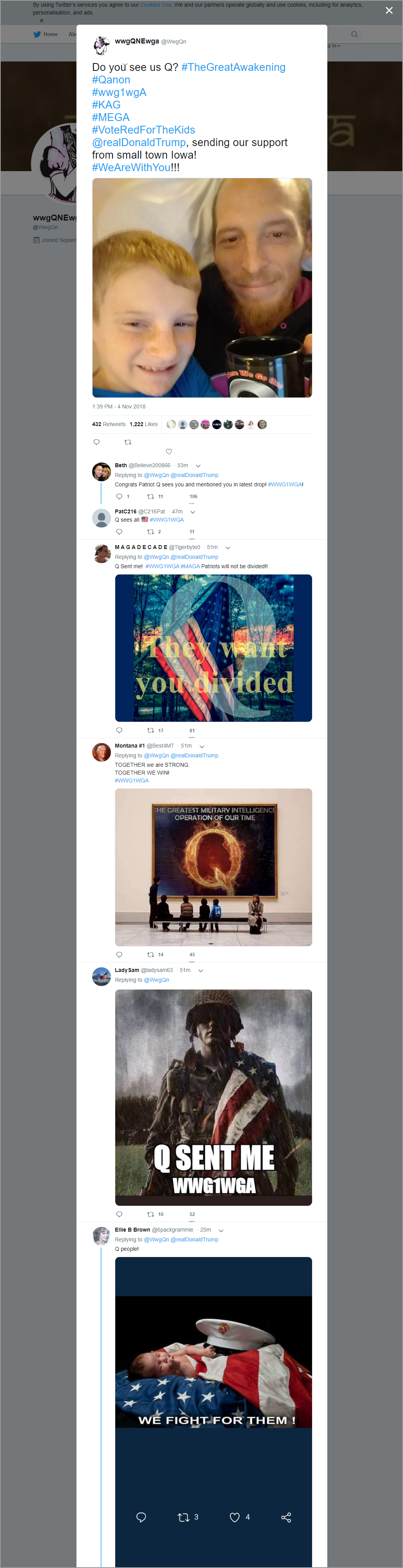The image size is (403, 1568).
Task: Close the tweet overlay with the X icon
Action: pos(389,10)
